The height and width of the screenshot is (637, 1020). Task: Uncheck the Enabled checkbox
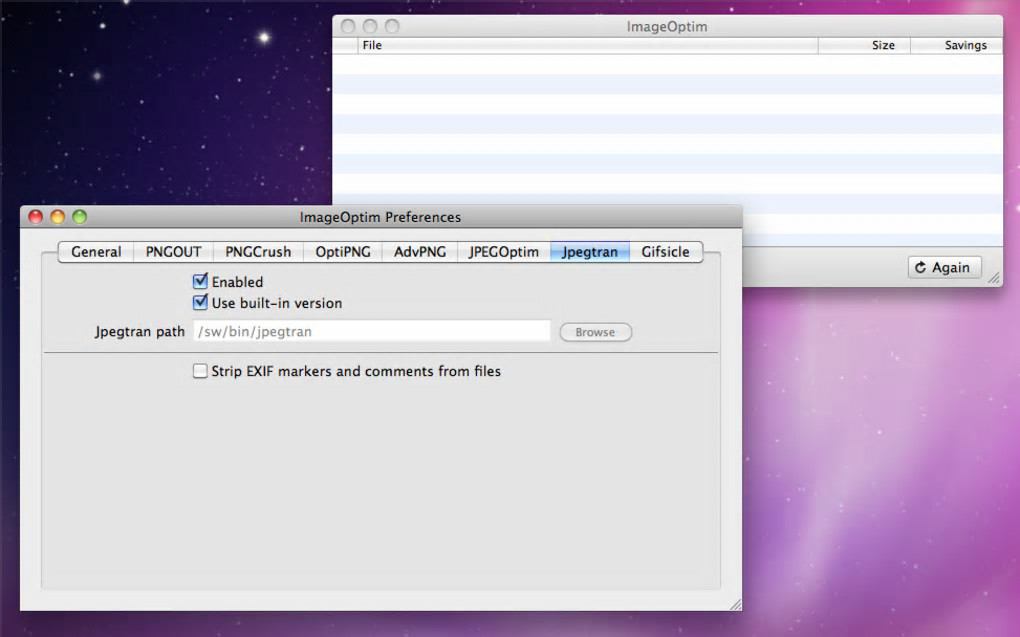pyautogui.click(x=200, y=282)
